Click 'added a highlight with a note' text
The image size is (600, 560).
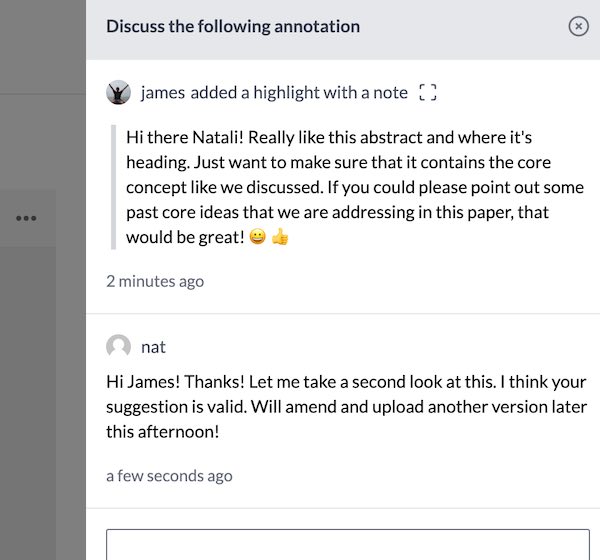(299, 93)
